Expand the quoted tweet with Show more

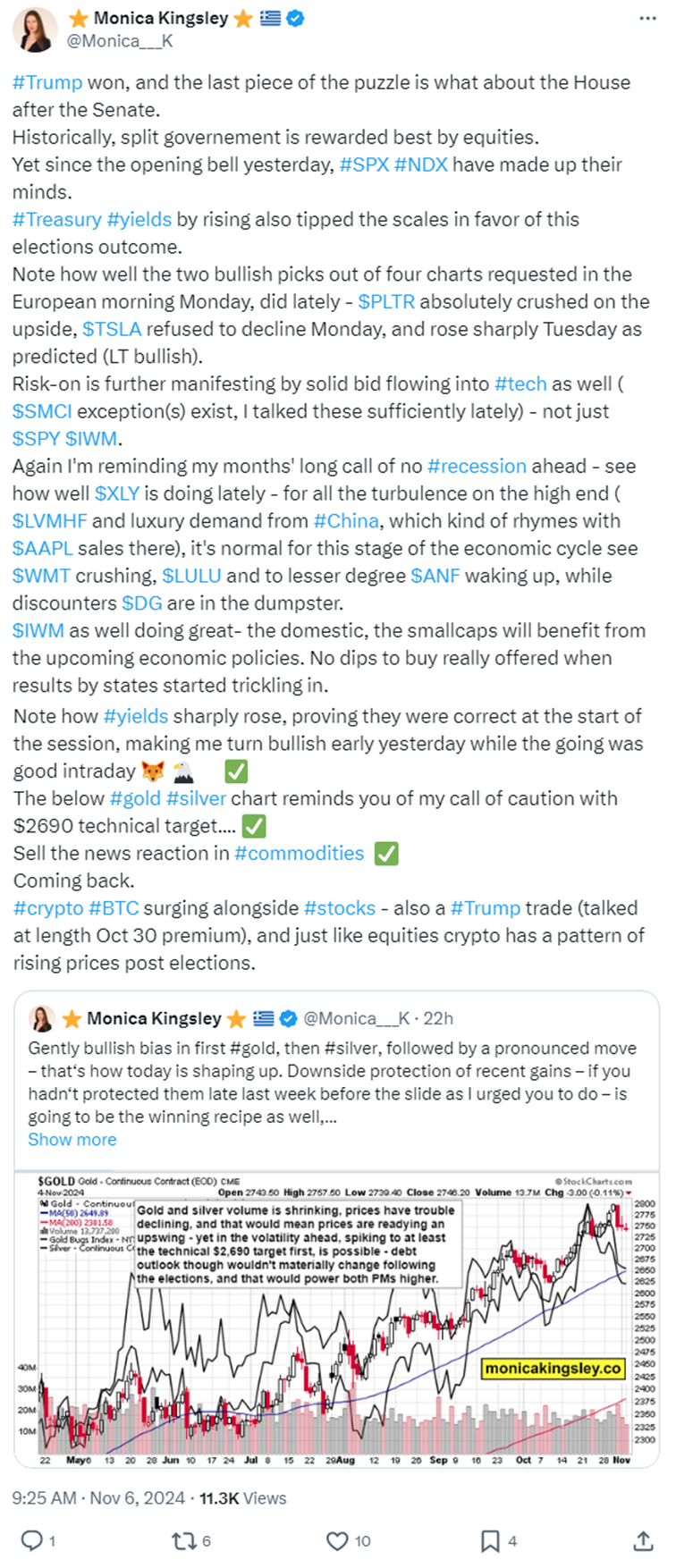pos(72,1139)
